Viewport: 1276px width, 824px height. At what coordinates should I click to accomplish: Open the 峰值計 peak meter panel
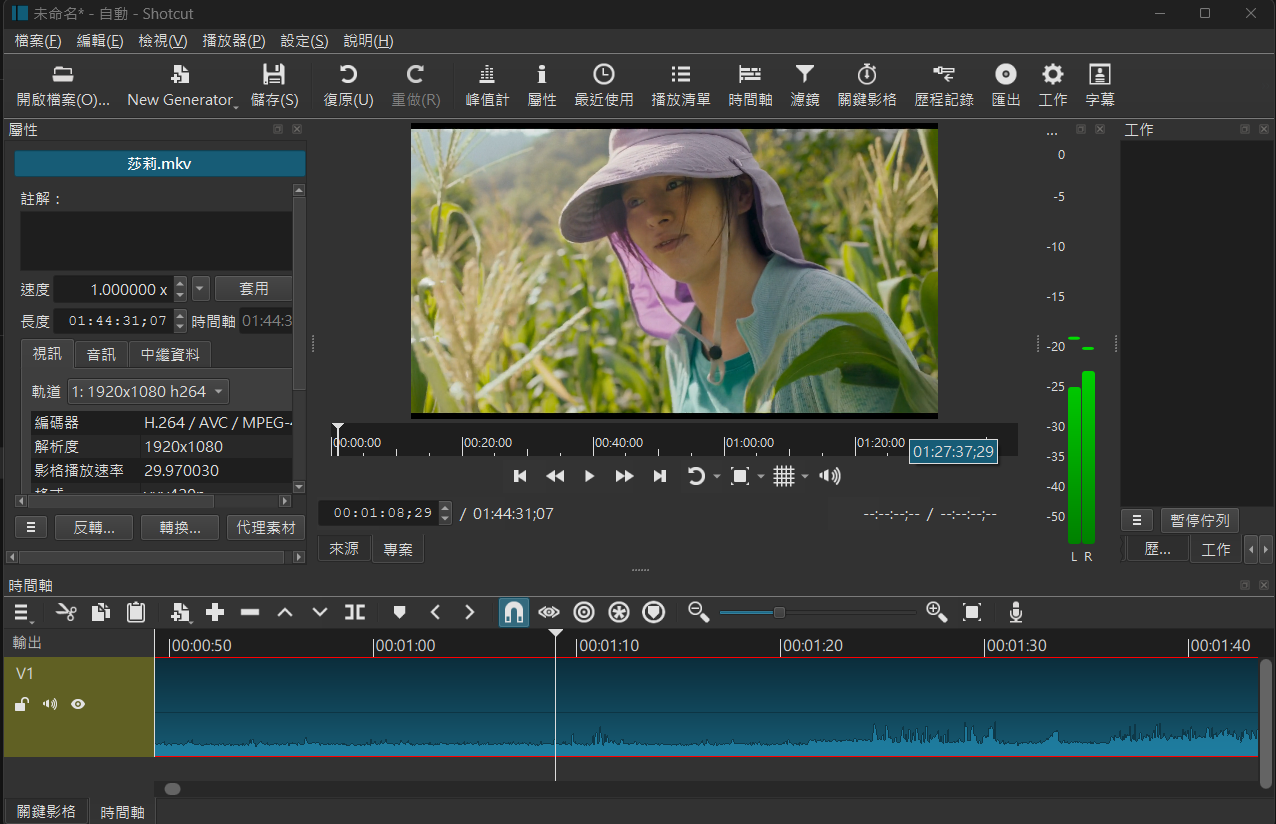click(x=487, y=86)
